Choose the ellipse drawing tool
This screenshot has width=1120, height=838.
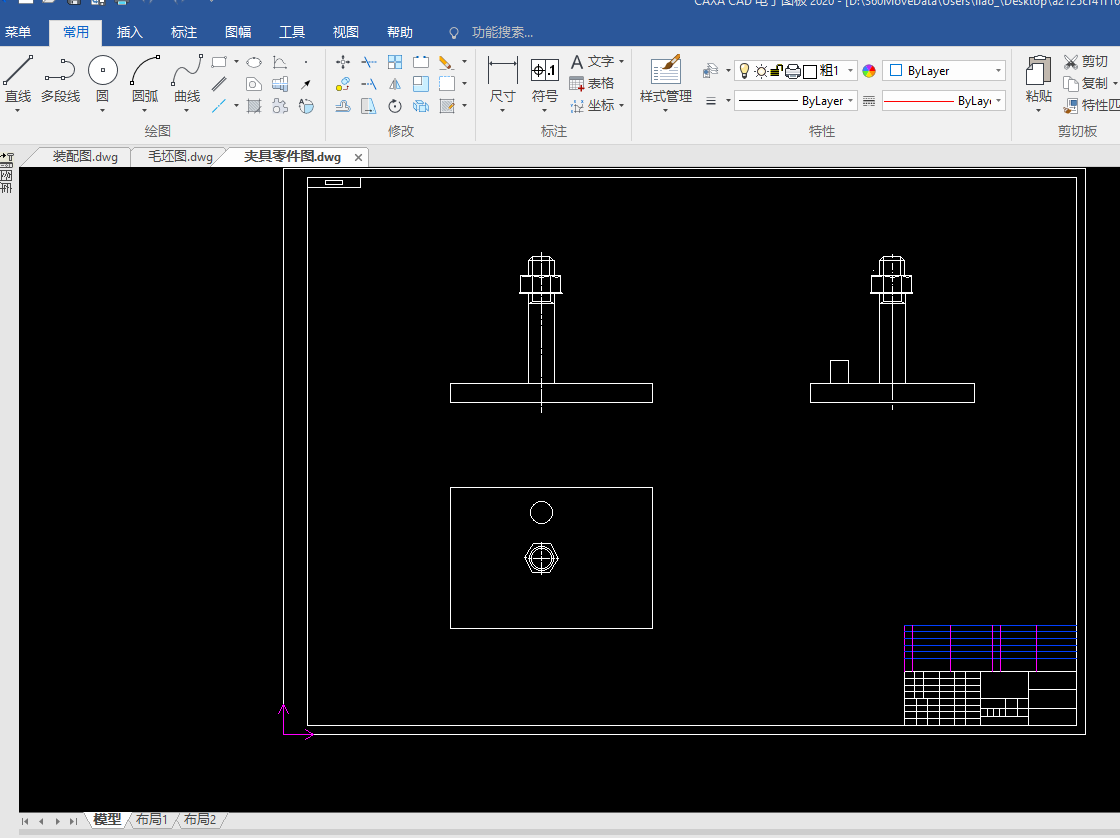click(254, 62)
